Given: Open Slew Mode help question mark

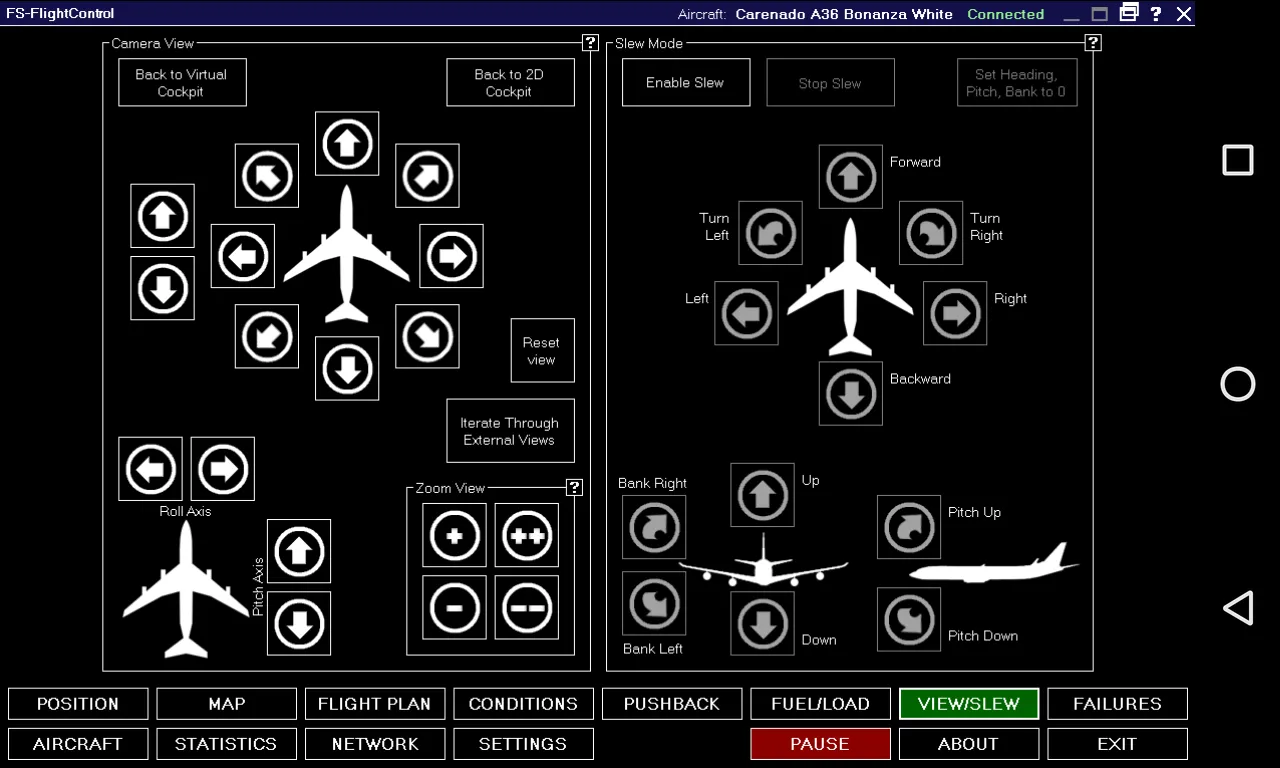Looking at the screenshot, I should (1093, 43).
